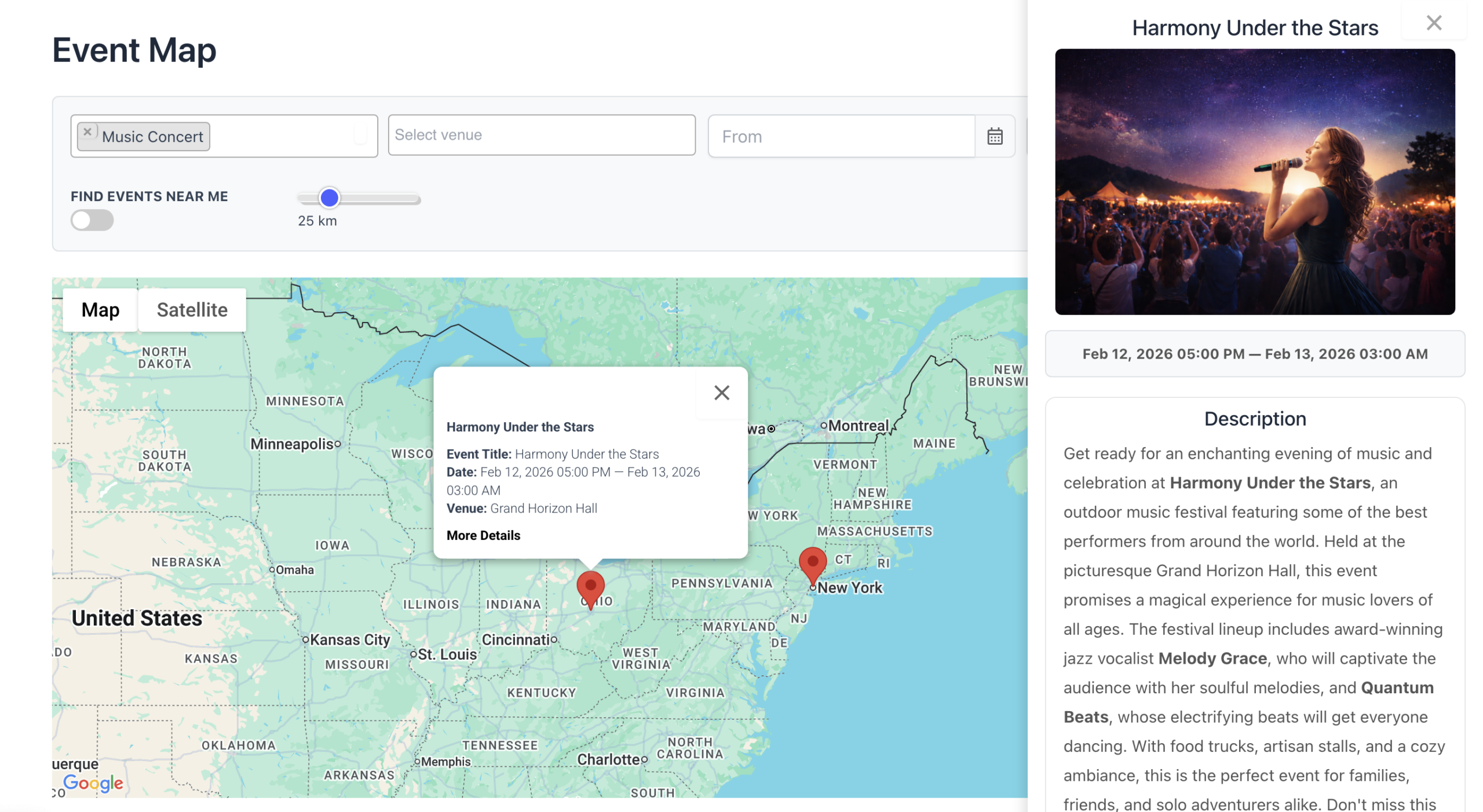Switch to the Satellite map view
Screen dimensions: 1483x812
point(192,310)
